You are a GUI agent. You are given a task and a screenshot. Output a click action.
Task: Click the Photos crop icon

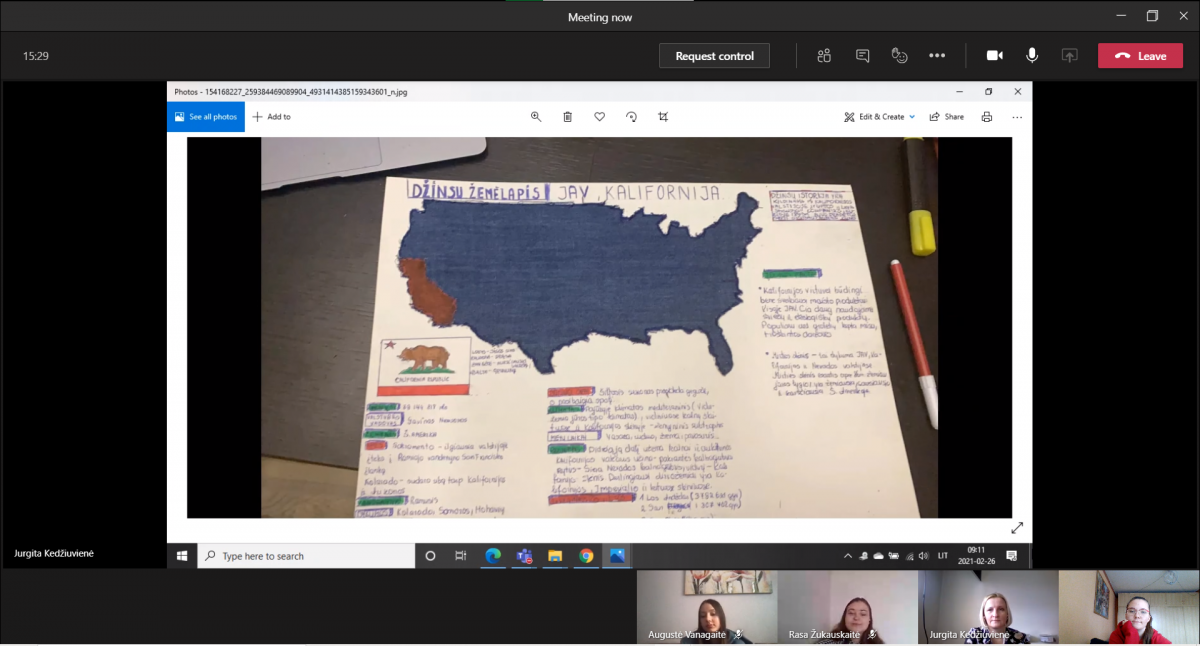pos(663,117)
